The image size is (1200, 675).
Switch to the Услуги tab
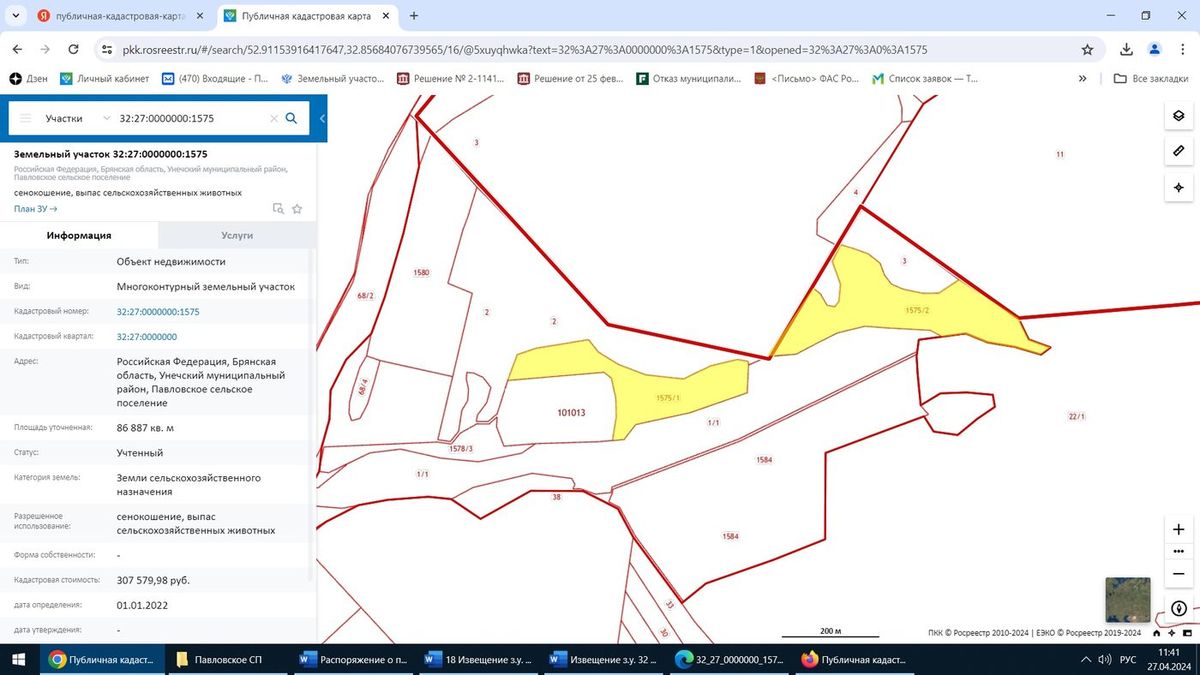pos(237,235)
